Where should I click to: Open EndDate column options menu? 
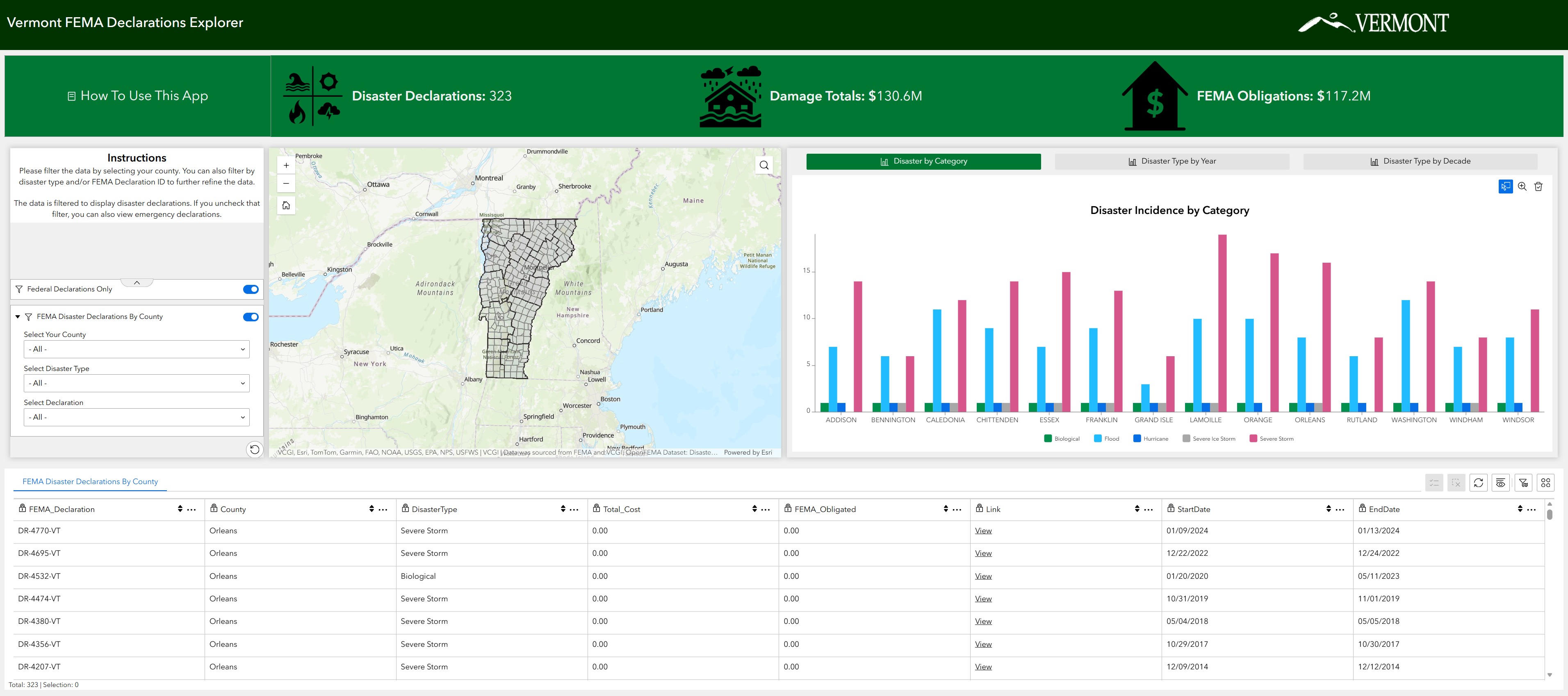1532,509
